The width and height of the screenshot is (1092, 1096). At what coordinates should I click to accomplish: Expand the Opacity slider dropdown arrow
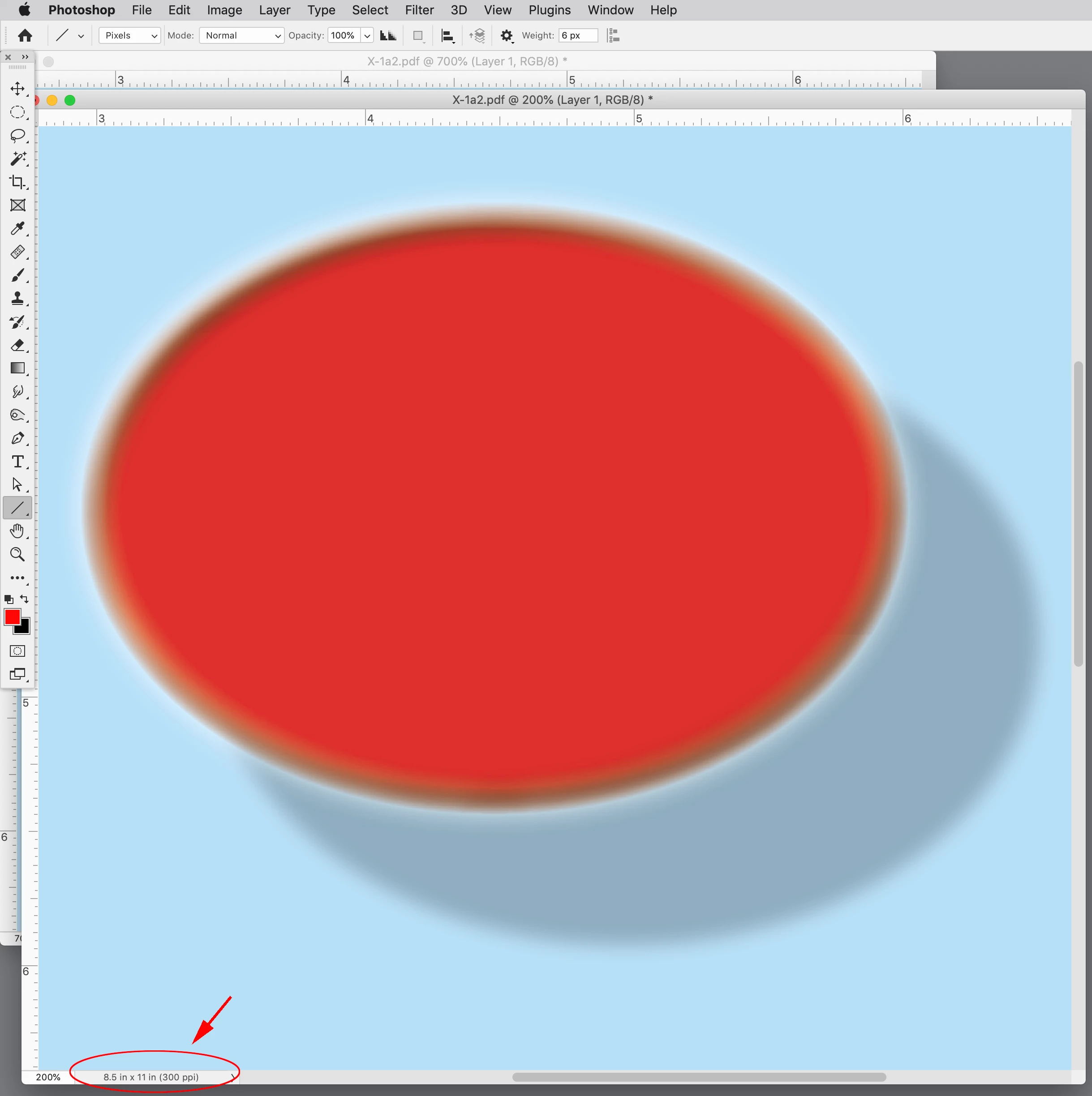tap(367, 36)
